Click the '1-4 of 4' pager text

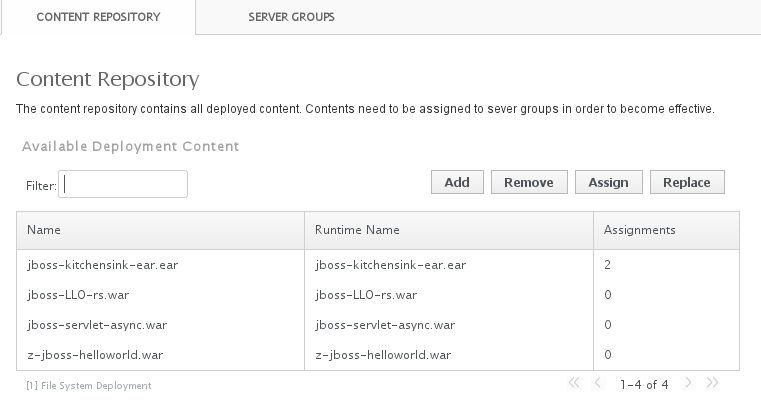click(x=644, y=385)
